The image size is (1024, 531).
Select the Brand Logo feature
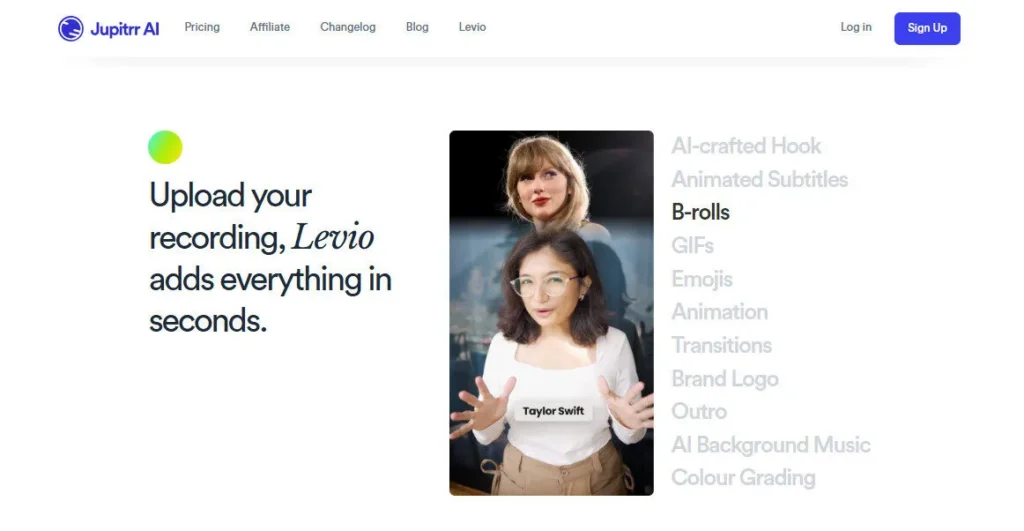point(725,378)
